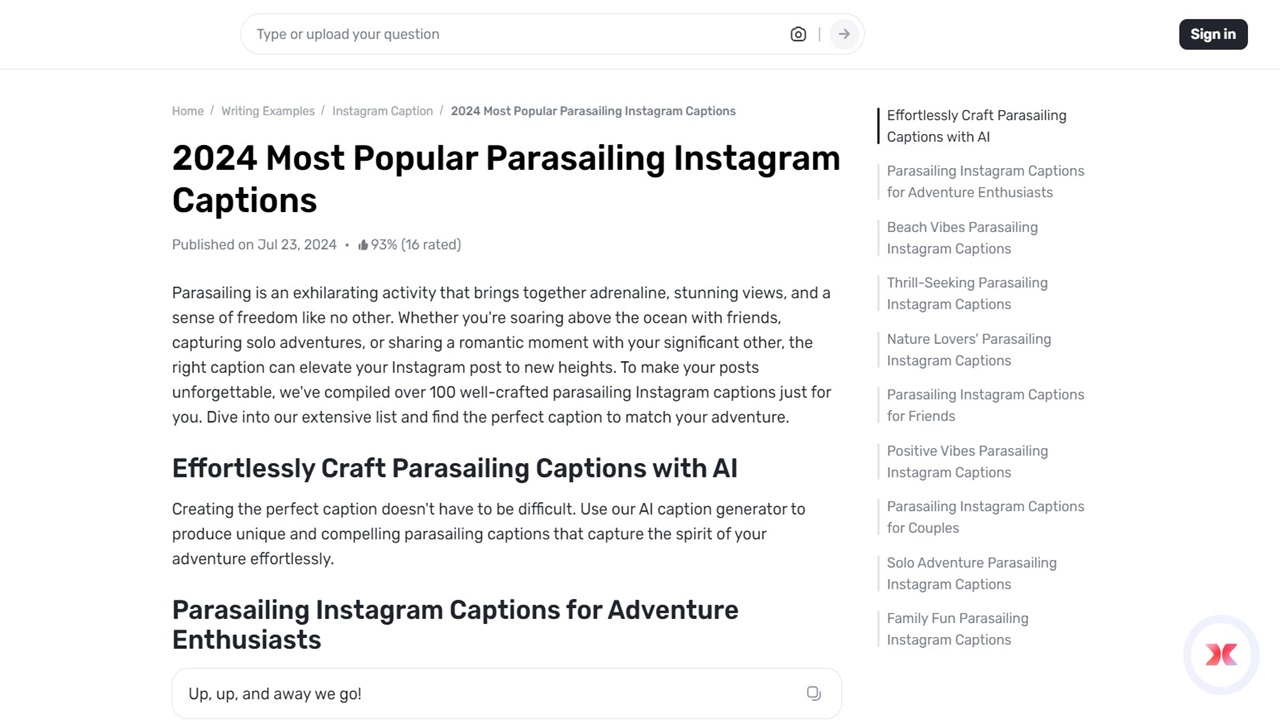Open the Instagram Caption breadcrumb link
The image size is (1280, 720).
382,111
